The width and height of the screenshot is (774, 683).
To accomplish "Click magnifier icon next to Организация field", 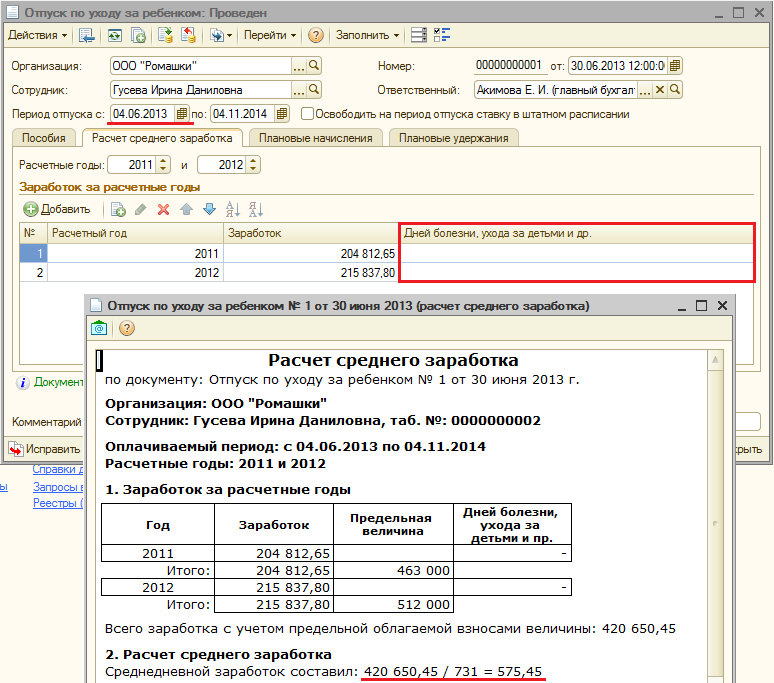I will [x=314, y=66].
